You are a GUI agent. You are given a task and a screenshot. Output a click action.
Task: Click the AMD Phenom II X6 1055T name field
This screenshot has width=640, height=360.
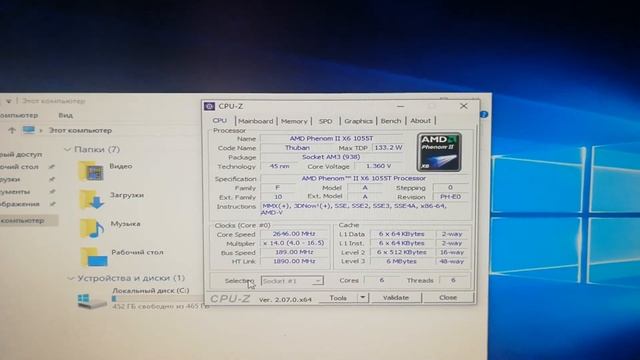331,139
